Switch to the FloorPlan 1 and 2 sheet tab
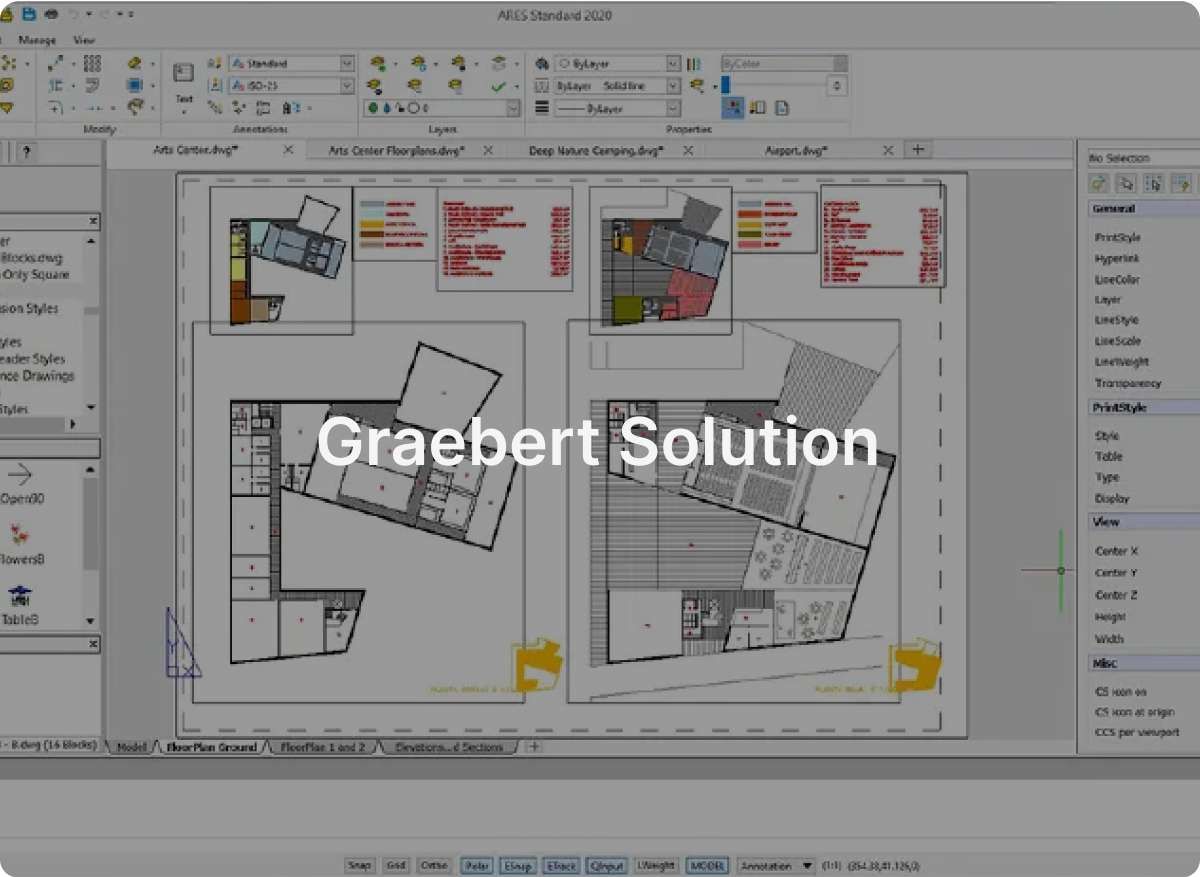Viewport: 1200px width, 877px height. pyautogui.click(x=322, y=747)
